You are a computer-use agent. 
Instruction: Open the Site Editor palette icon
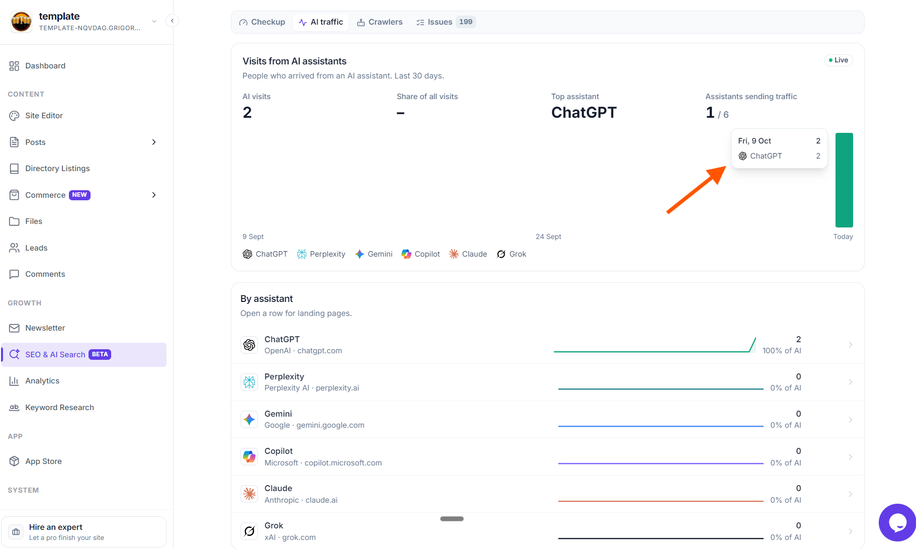14,115
